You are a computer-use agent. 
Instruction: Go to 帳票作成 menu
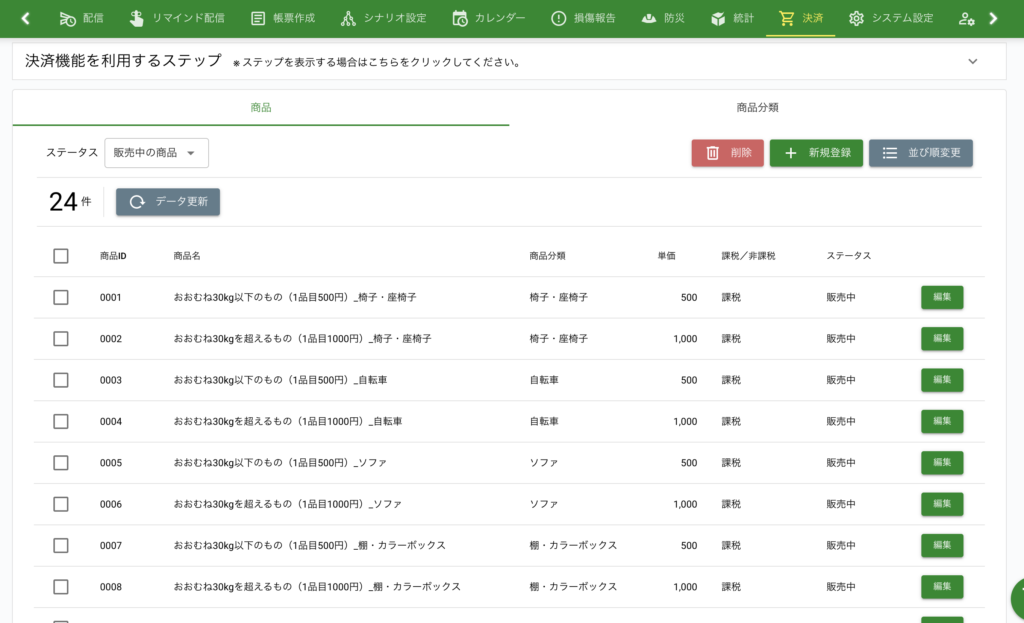point(283,18)
